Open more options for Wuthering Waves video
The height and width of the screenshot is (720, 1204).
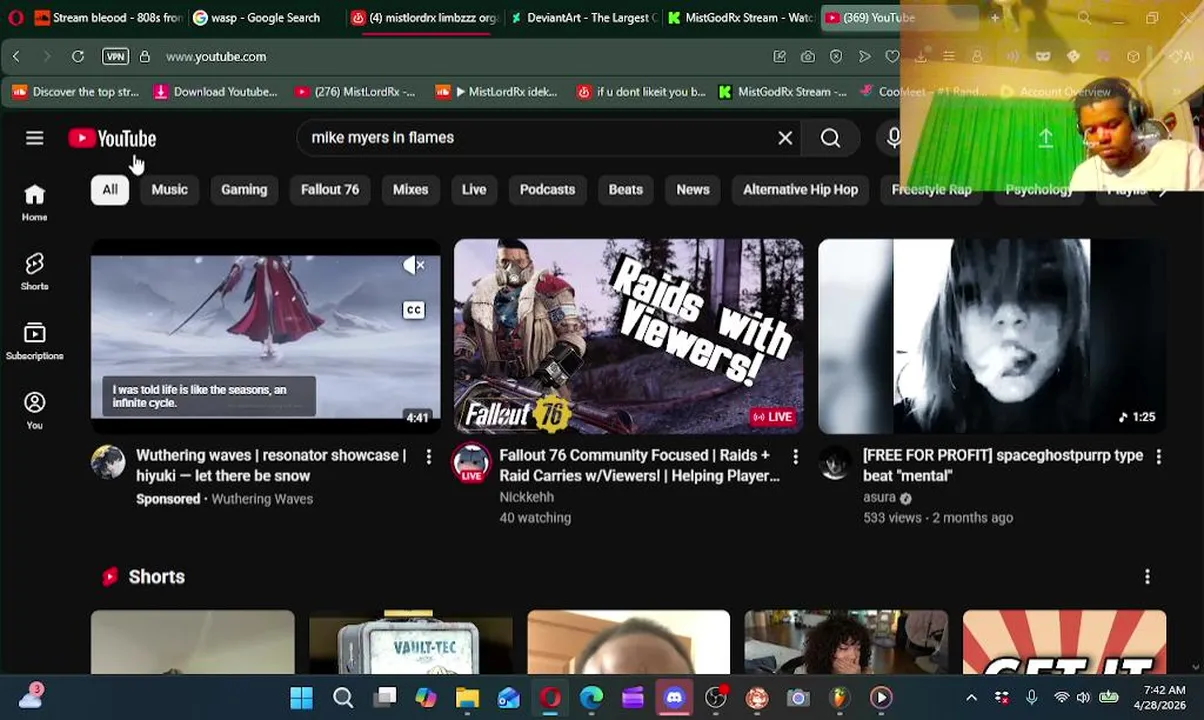tap(429, 456)
